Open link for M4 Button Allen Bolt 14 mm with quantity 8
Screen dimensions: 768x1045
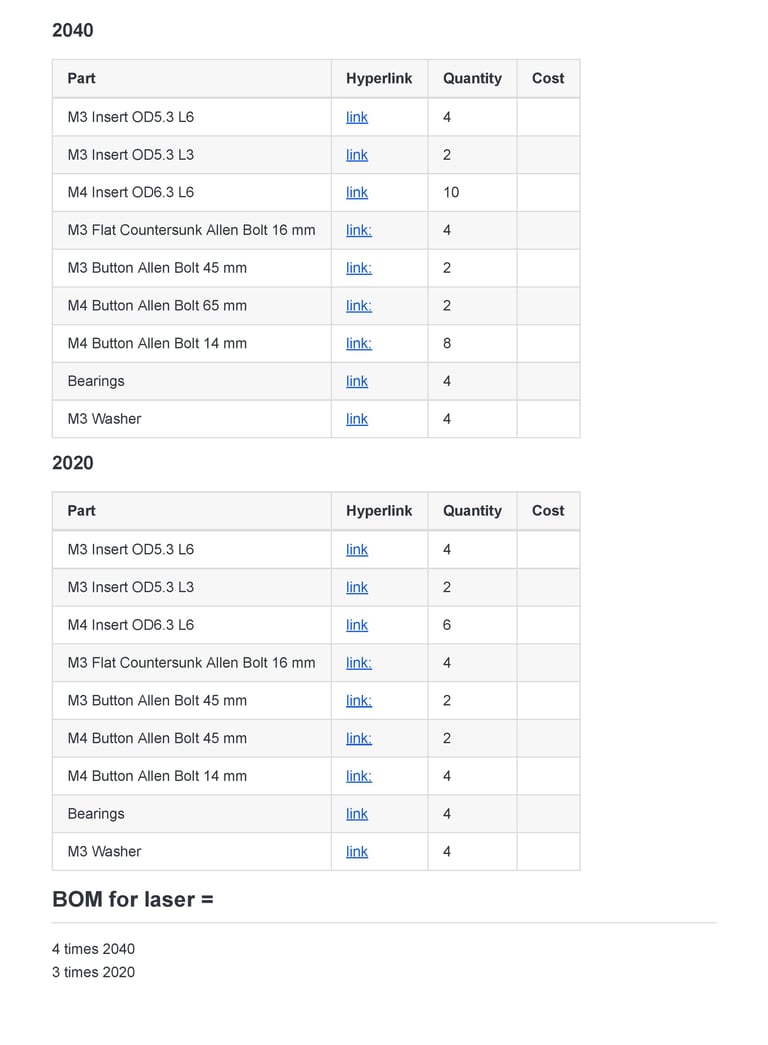359,344
